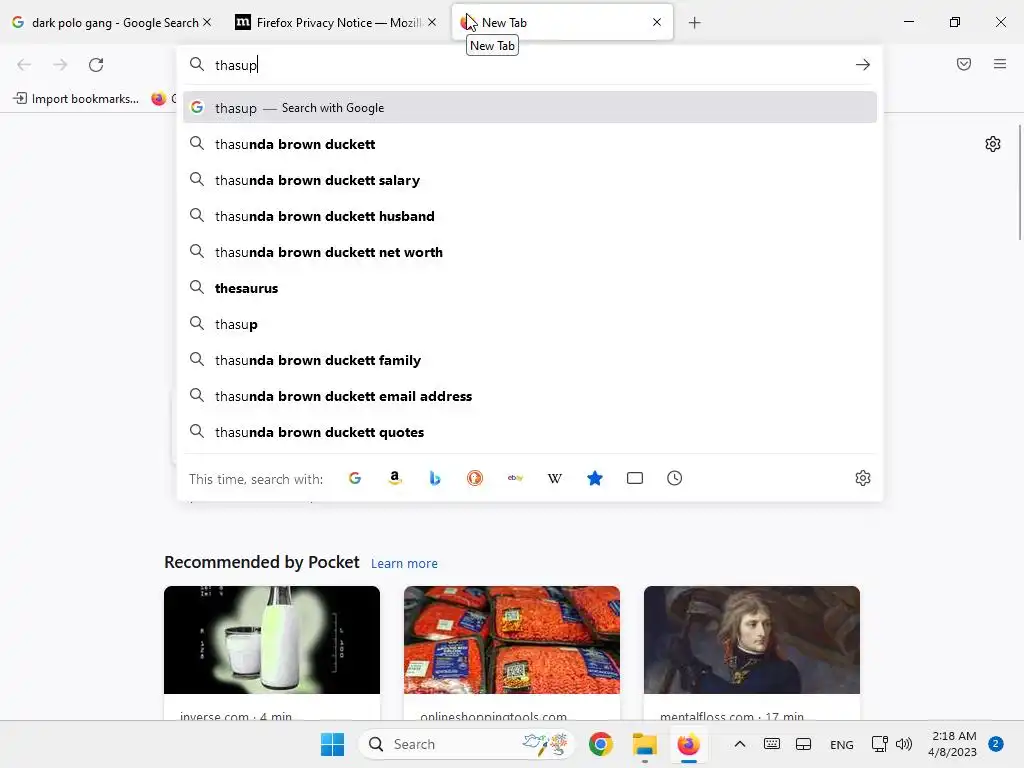Open volume control in system tray
Screen dimensions: 1024x768
pyautogui.click(x=904, y=744)
